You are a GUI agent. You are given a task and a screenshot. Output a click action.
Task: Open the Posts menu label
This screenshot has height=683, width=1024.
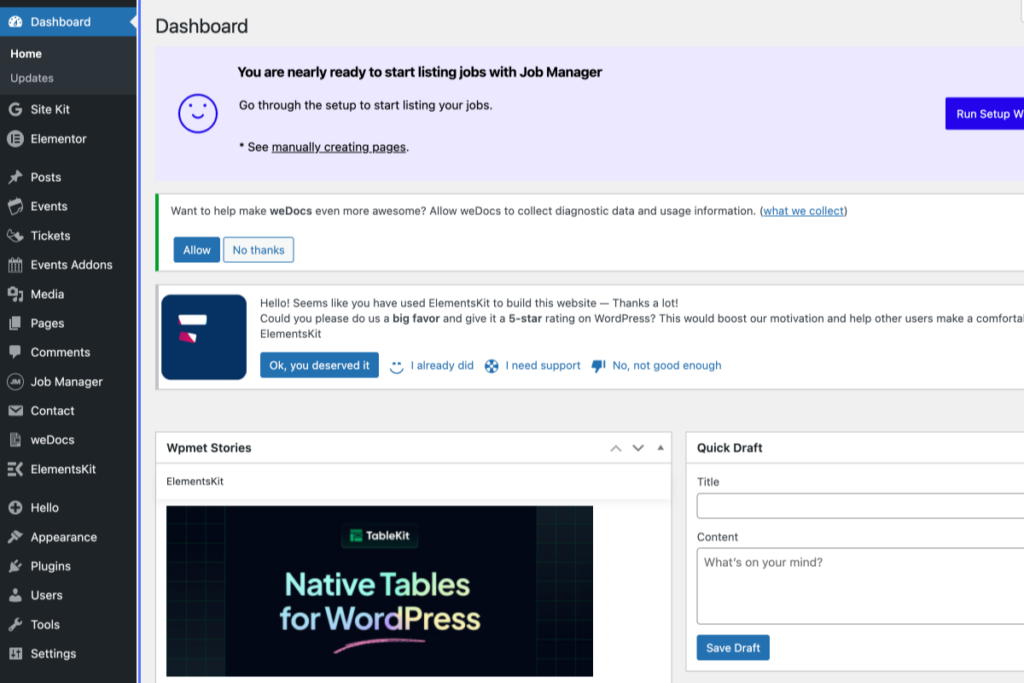pos(46,177)
